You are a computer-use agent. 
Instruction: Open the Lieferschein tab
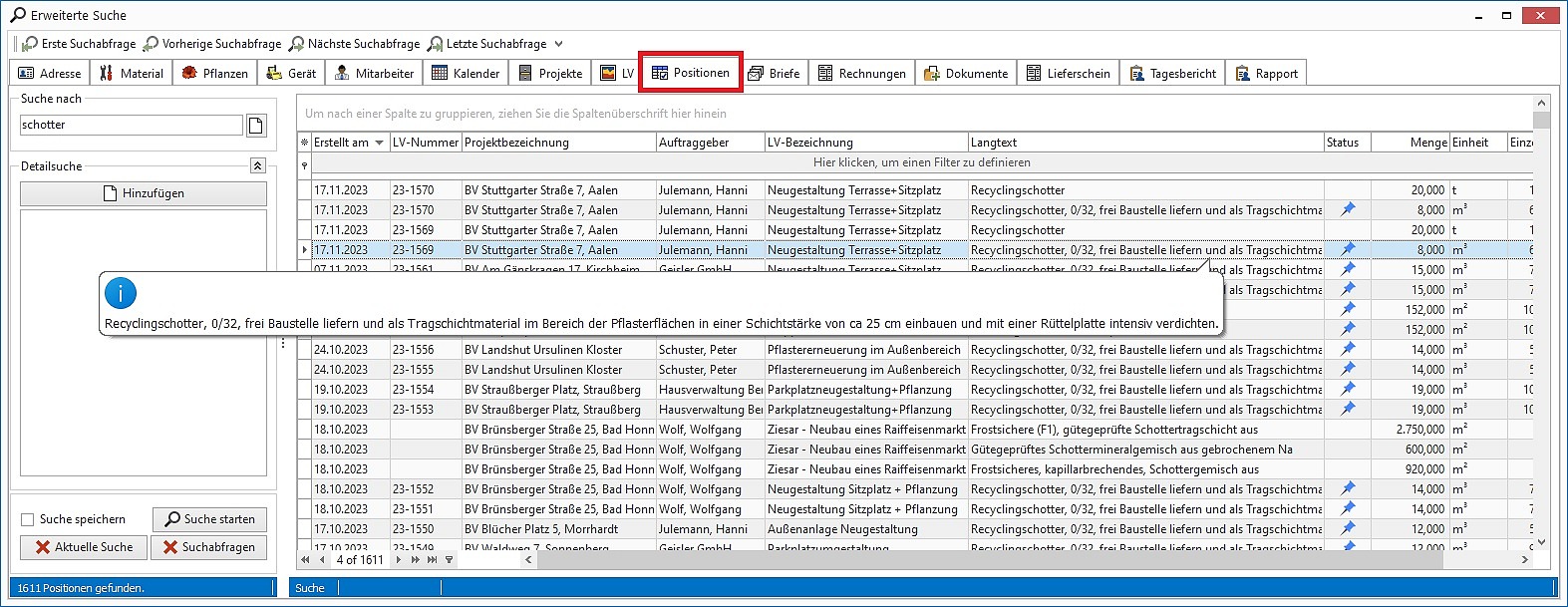1069,73
